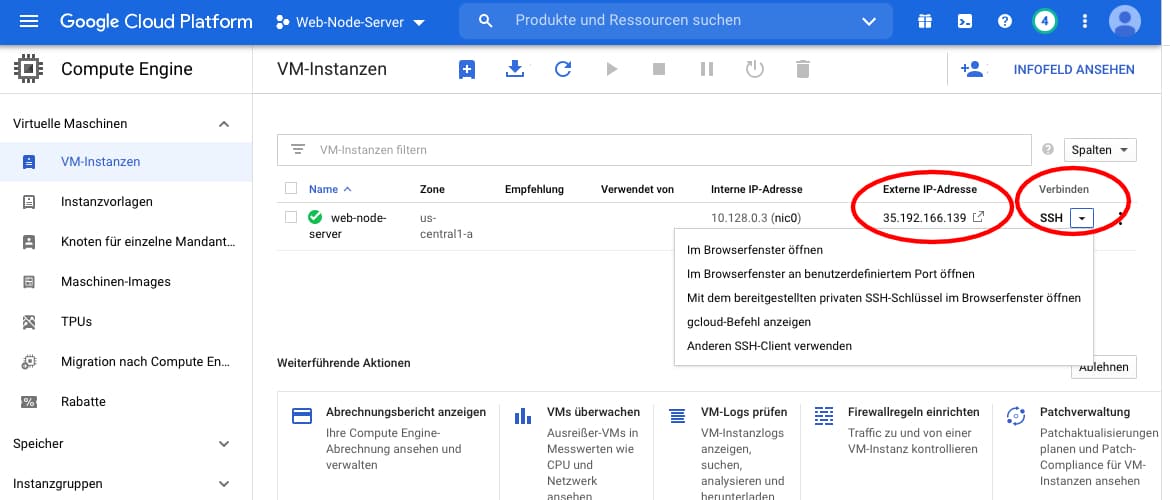Click the Ablehnen button

point(1104,367)
